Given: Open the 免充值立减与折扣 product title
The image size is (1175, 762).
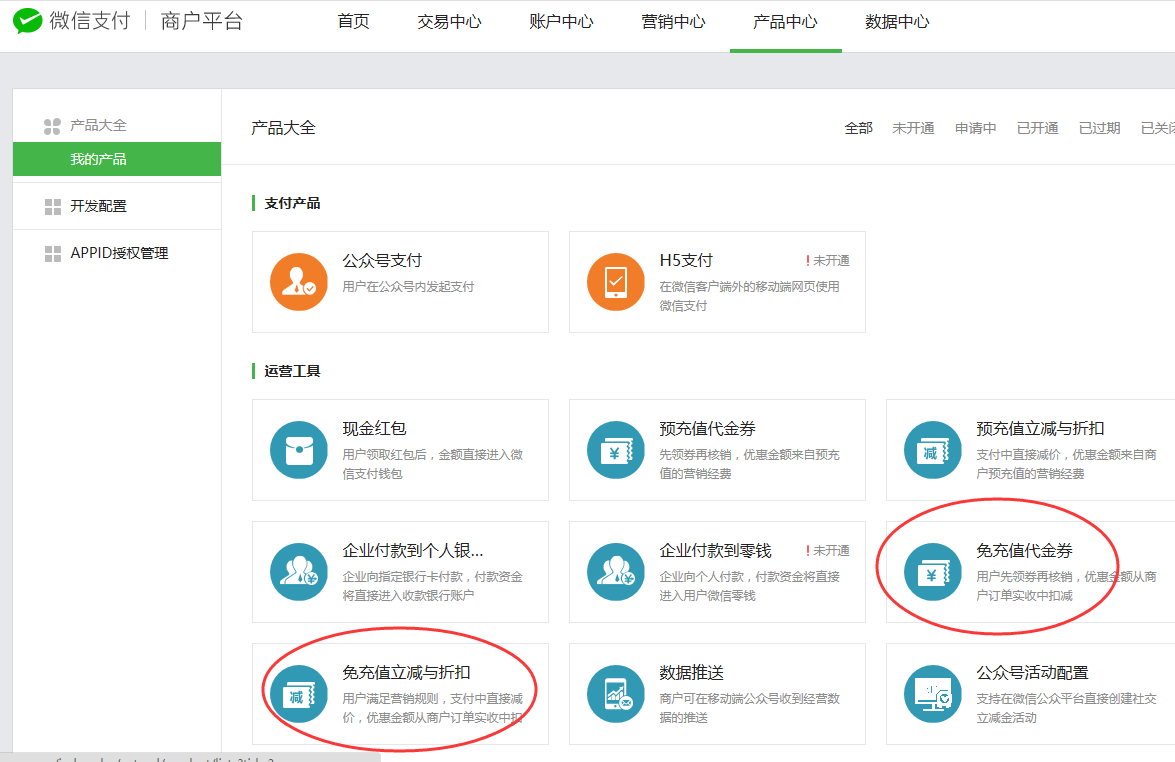Looking at the screenshot, I should click(x=406, y=673).
